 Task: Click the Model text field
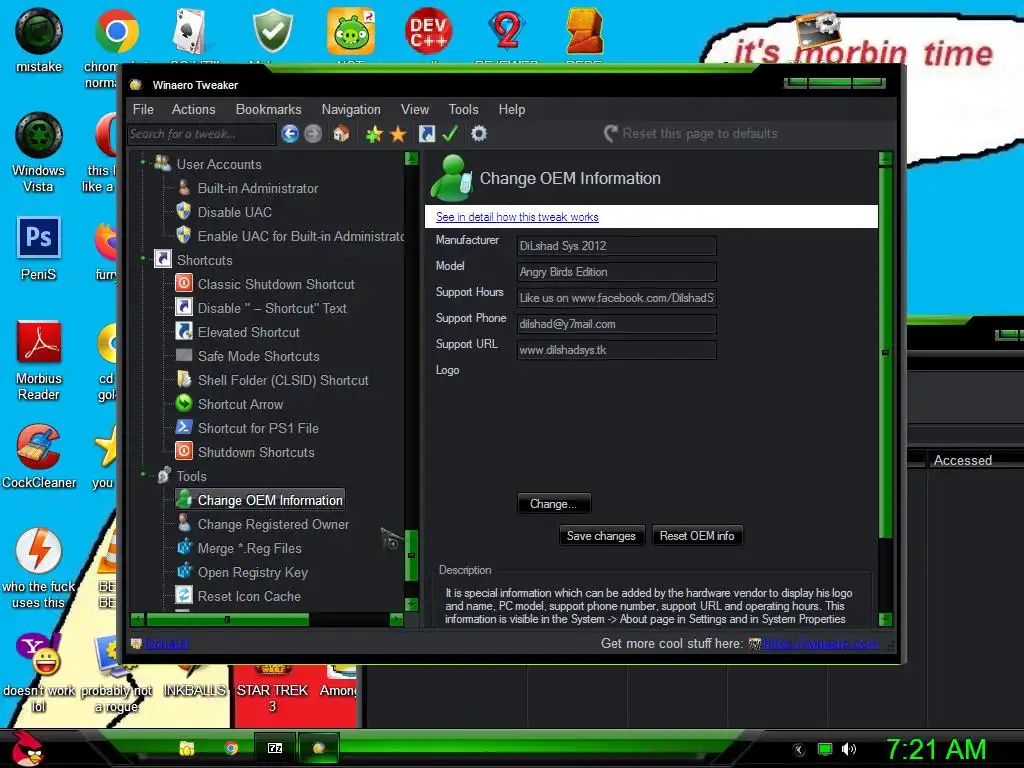[616, 272]
